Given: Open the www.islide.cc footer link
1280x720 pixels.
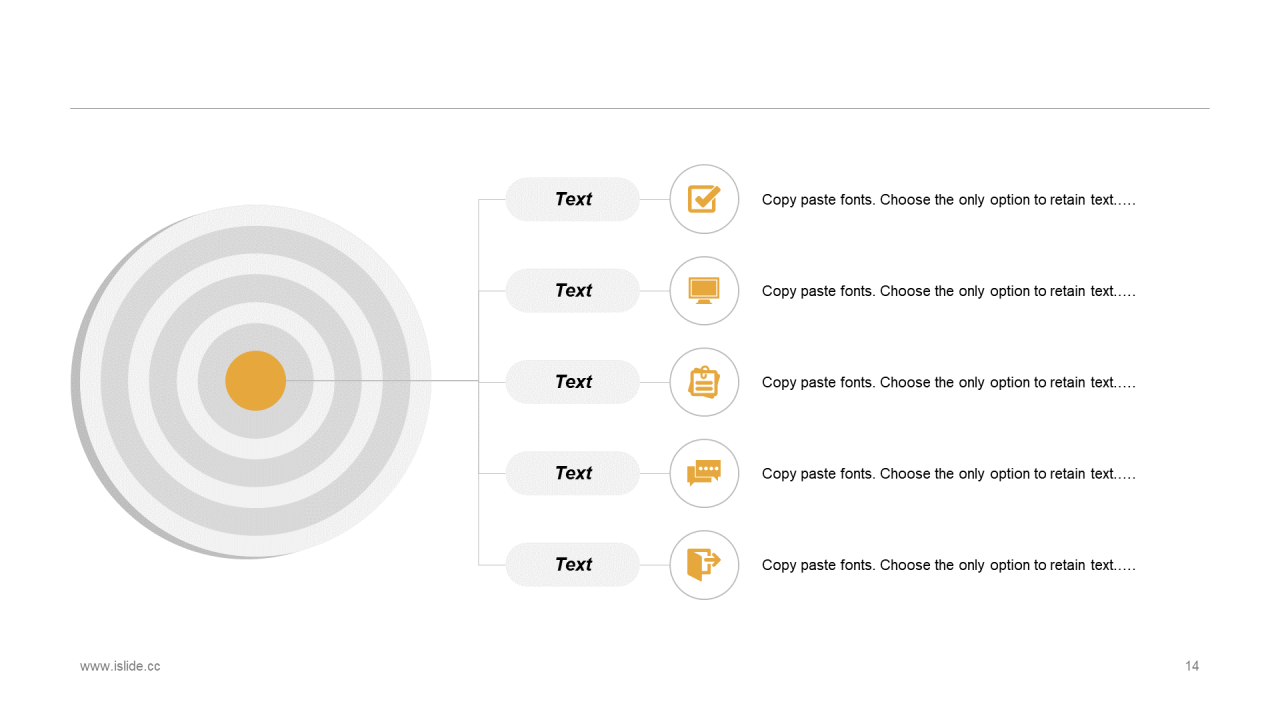Looking at the screenshot, I should point(120,666).
